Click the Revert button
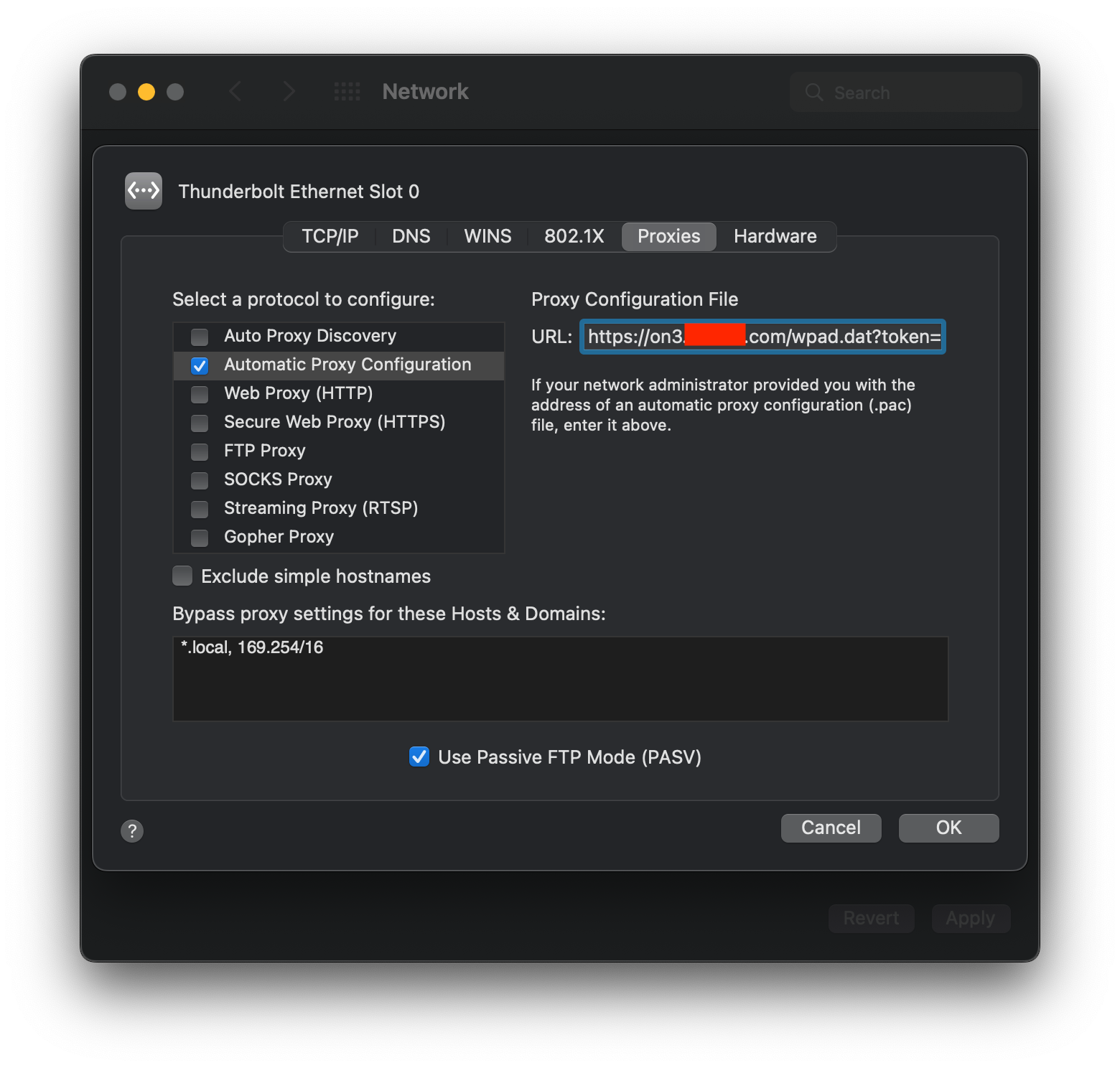The image size is (1120, 1068). (872, 918)
